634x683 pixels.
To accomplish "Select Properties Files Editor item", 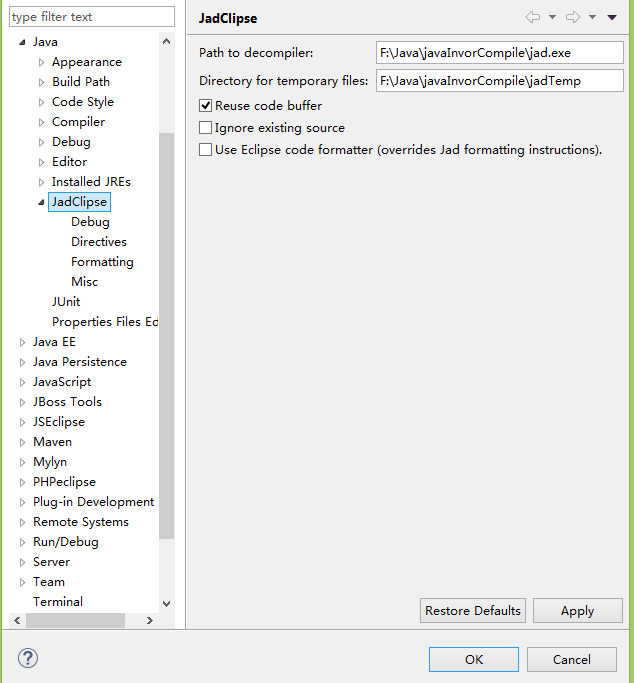I will pos(105,321).
